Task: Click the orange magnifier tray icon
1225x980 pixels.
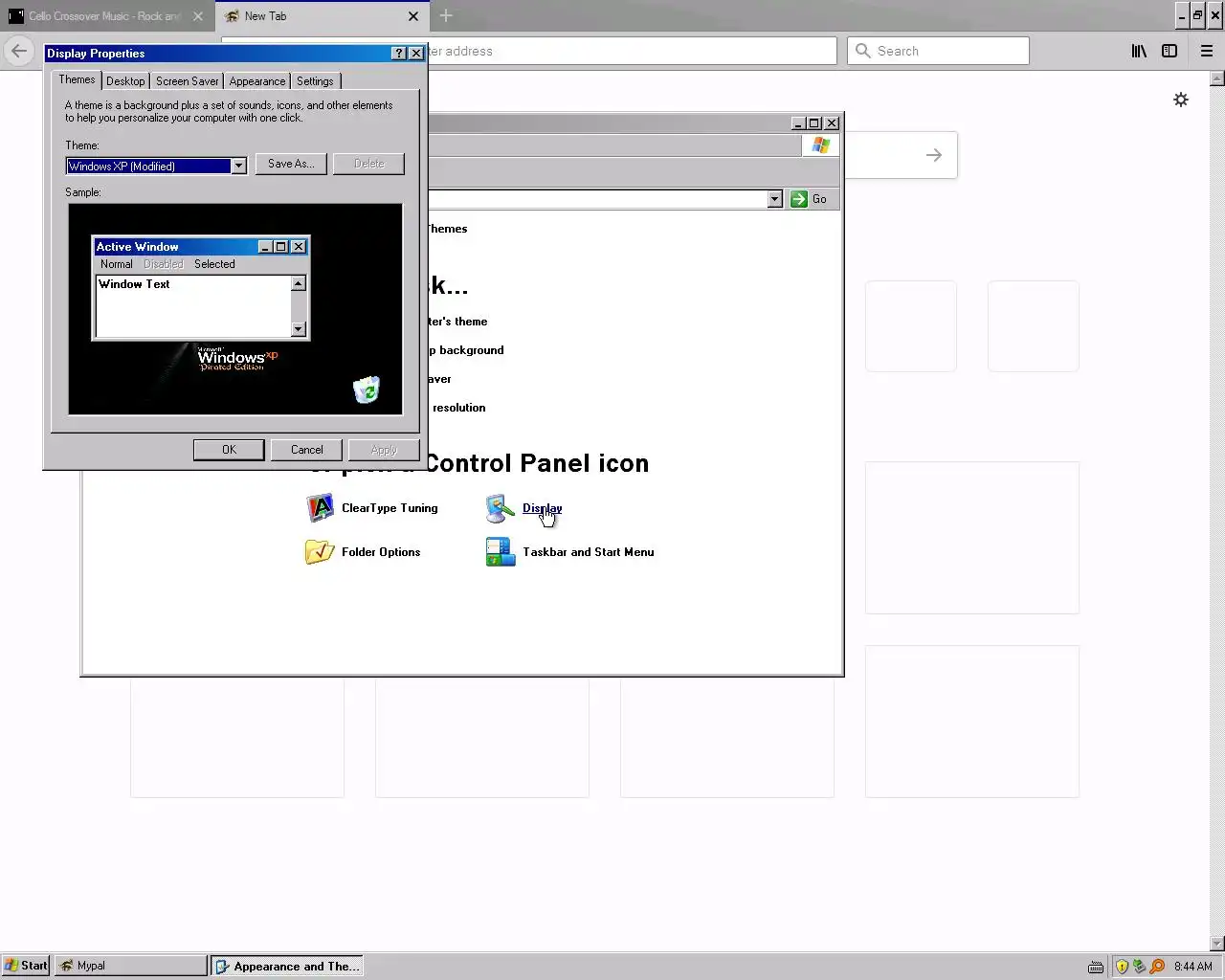Action: point(1157,967)
